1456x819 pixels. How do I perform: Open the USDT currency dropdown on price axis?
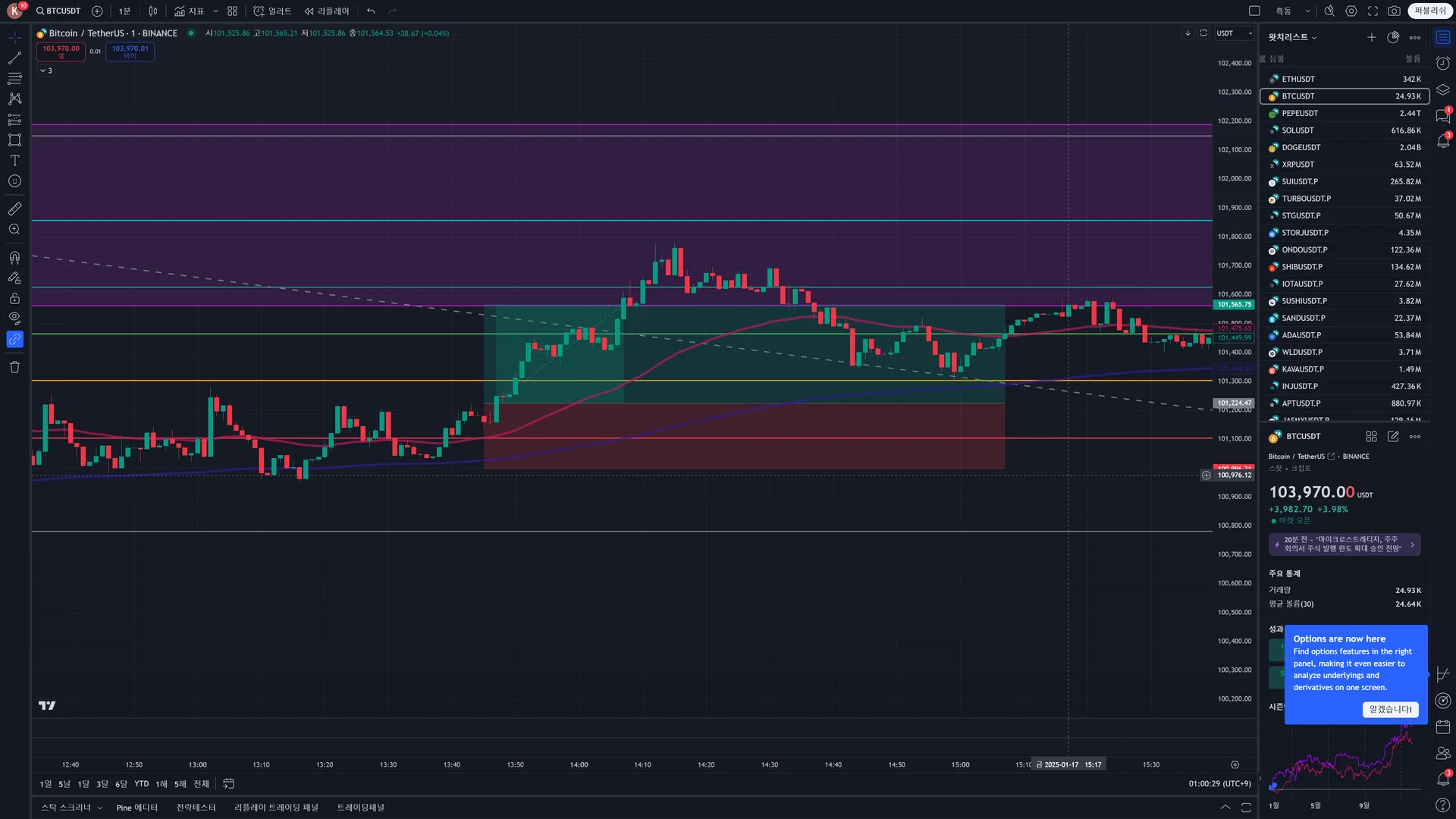(x=1235, y=33)
